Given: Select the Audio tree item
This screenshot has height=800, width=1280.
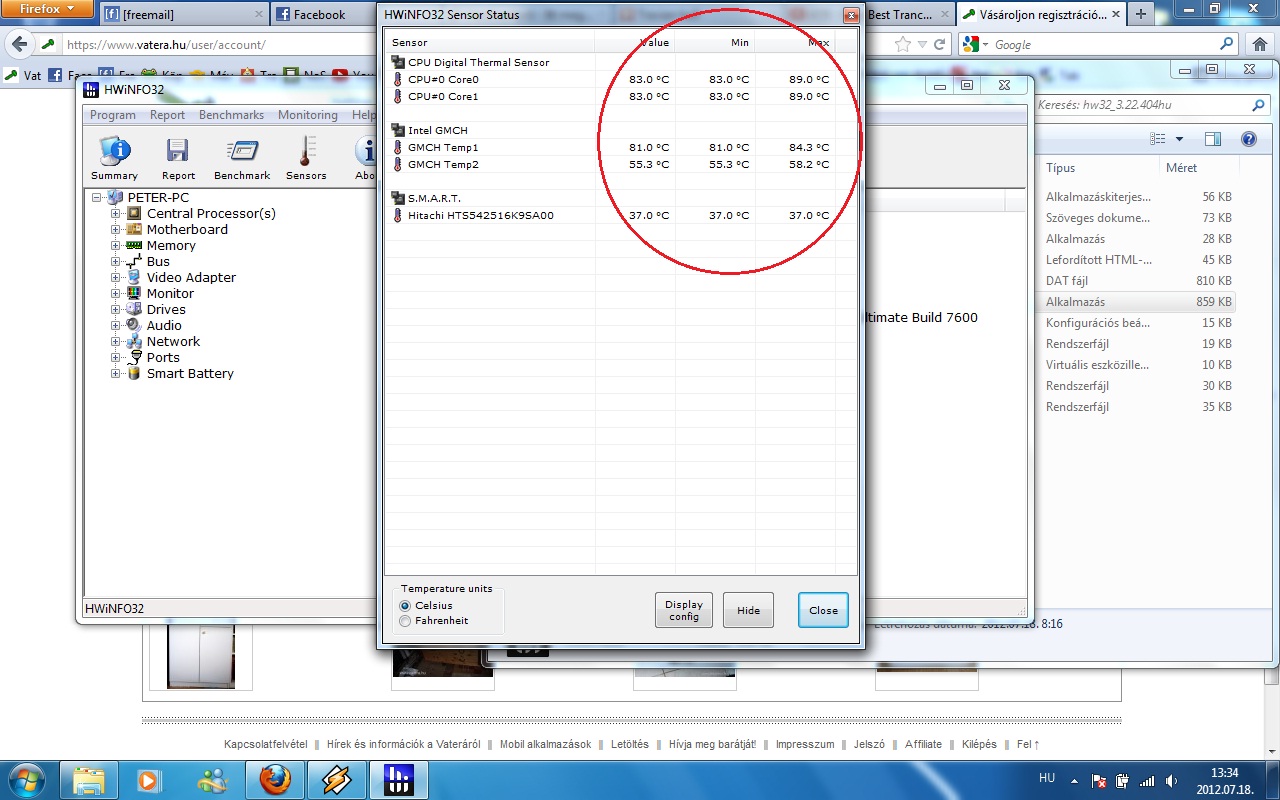Looking at the screenshot, I should click(x=164, y=326).
